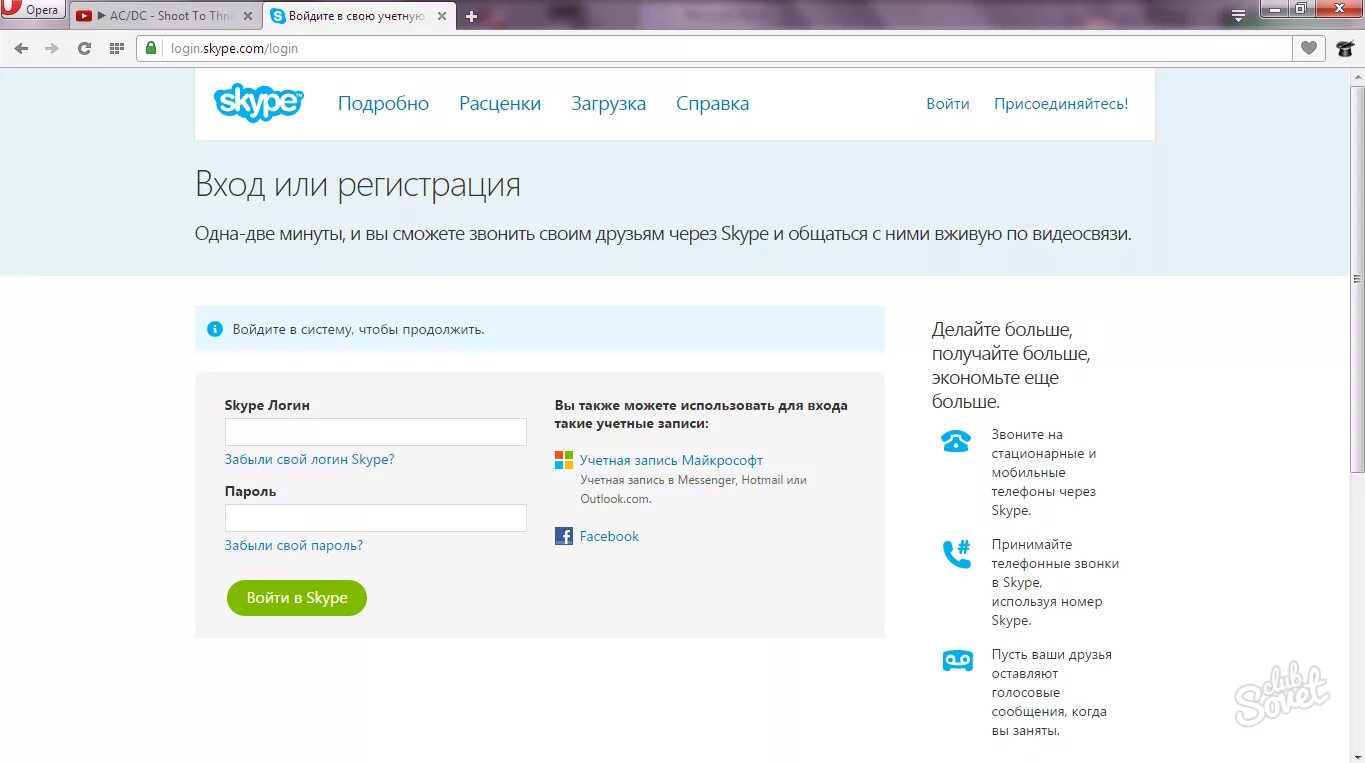
Task: Click the Microsoft logo icon
Action: (x=564, y=460)
